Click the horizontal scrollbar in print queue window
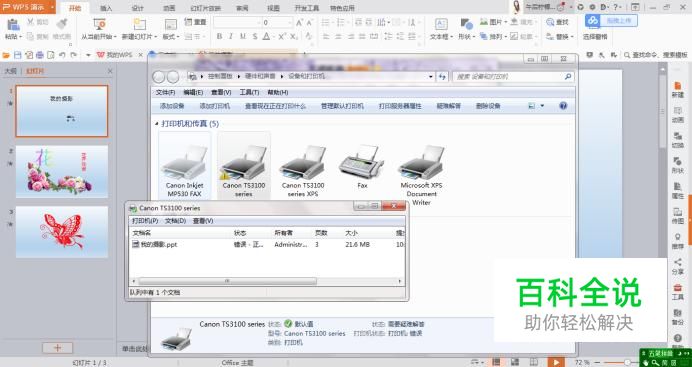 pos(227,281)
